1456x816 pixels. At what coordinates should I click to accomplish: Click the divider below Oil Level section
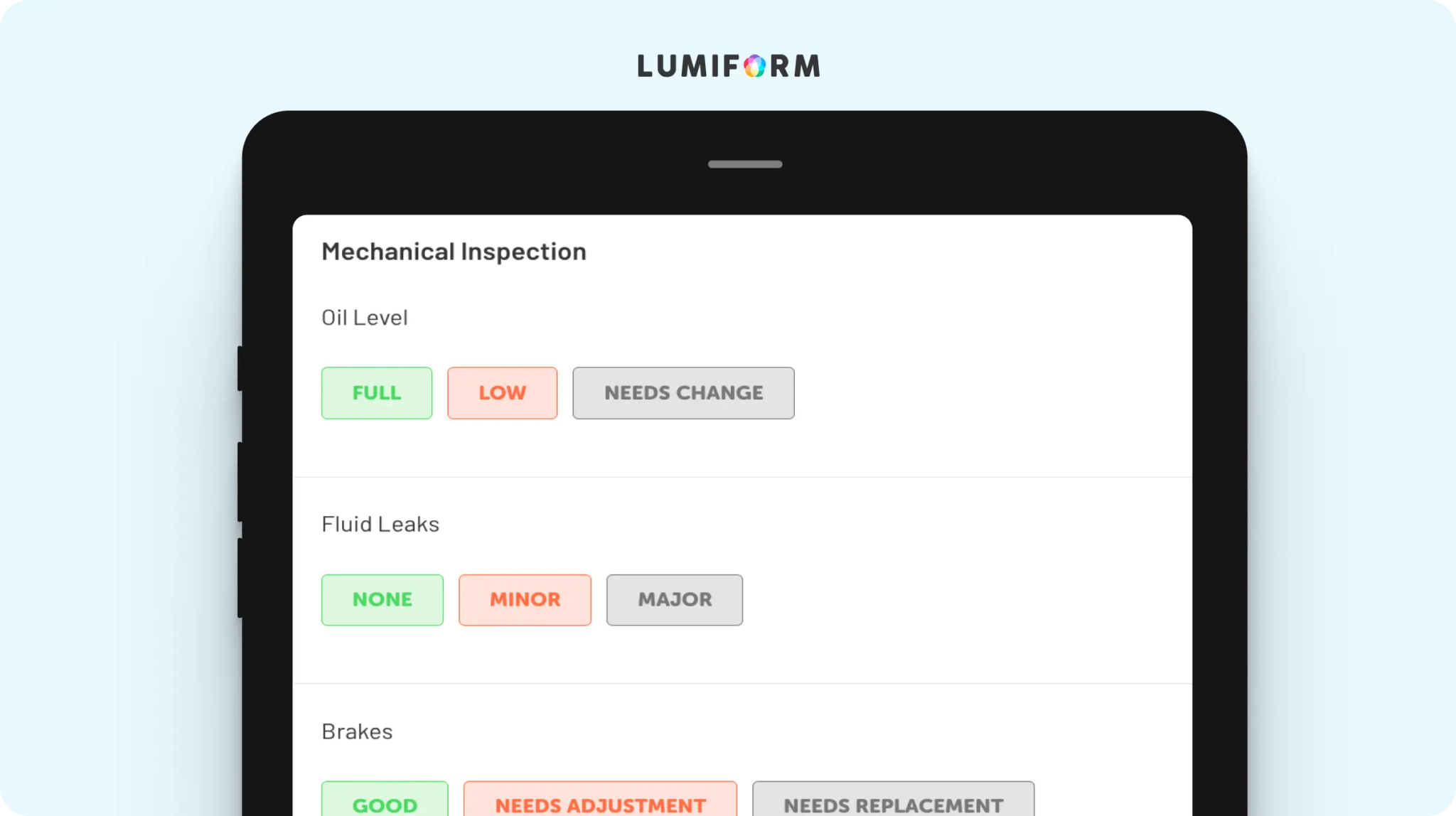tap(742, 477)
